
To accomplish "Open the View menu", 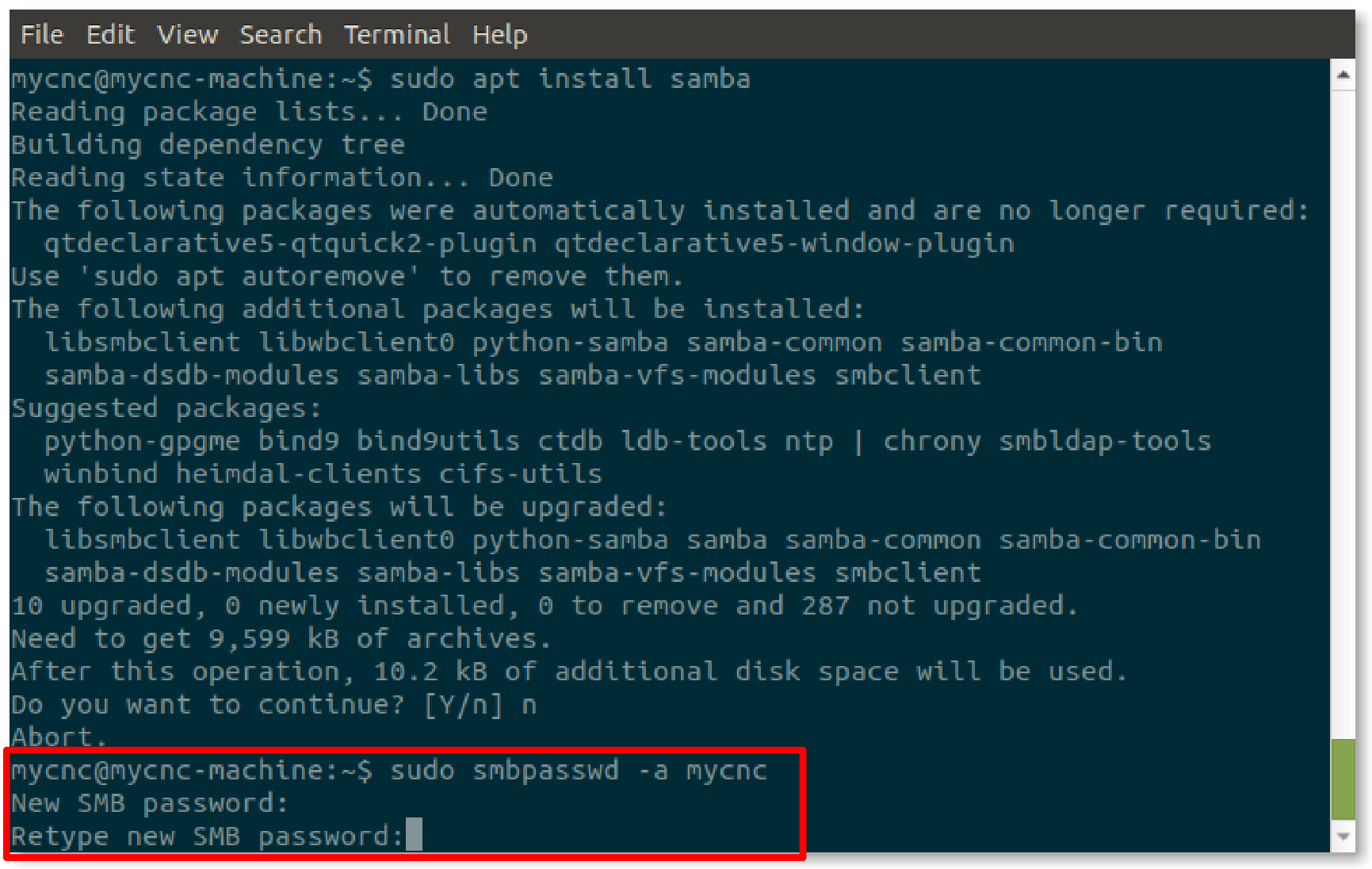I will 187,35.
